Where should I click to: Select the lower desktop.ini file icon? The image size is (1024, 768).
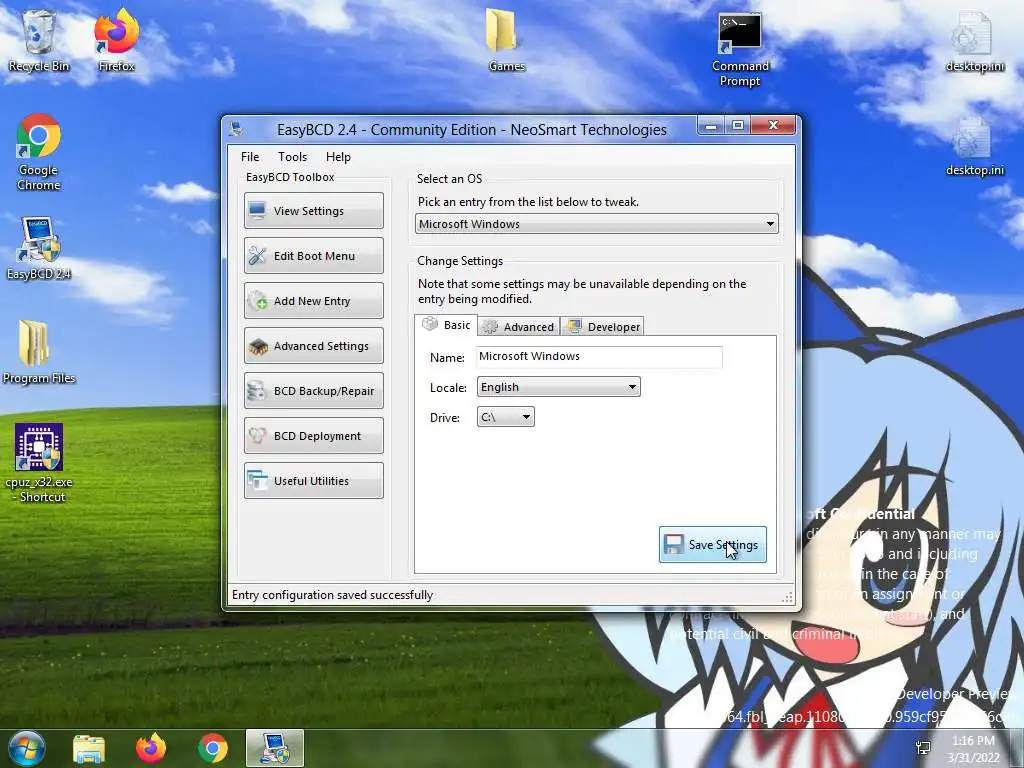tap(974, 146)
